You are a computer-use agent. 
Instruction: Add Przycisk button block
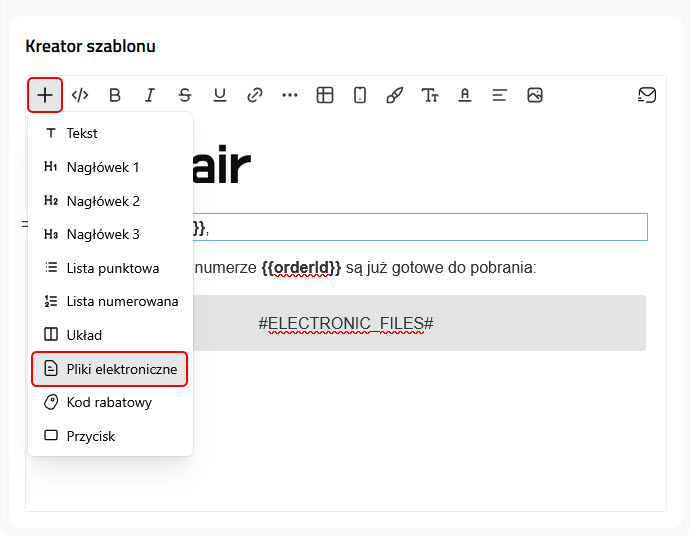click(110, 436)
